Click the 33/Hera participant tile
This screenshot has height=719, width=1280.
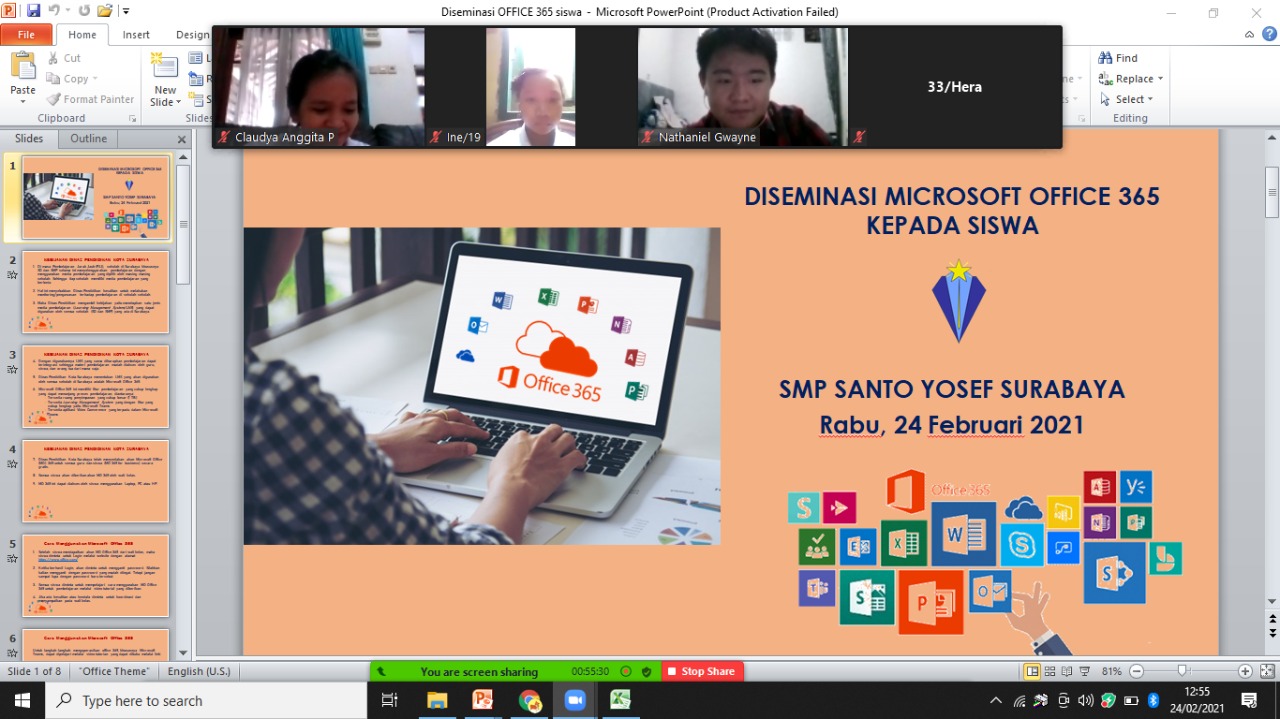[954, 87]
